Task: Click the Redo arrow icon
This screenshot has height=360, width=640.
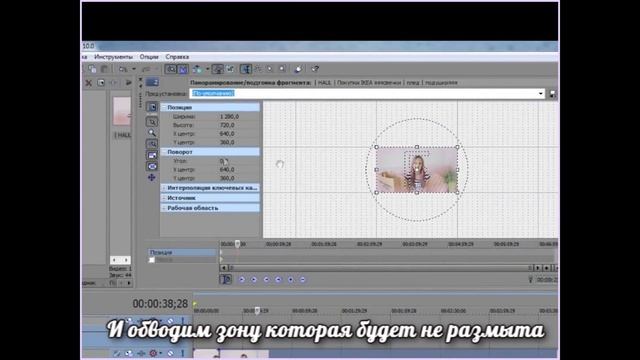Action: [146, 69]
